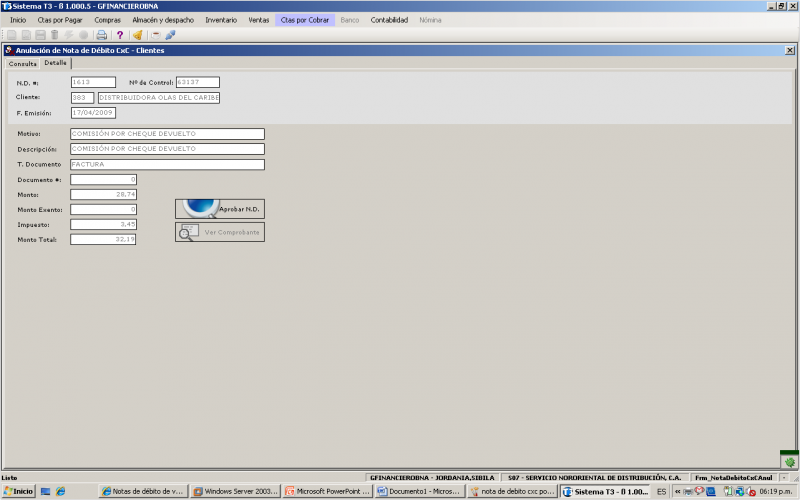The height and width of the screenshot is (500, 800).
Task: Click the taskbar clock showing 06:19 p.m.
Action: coord(776,492)
